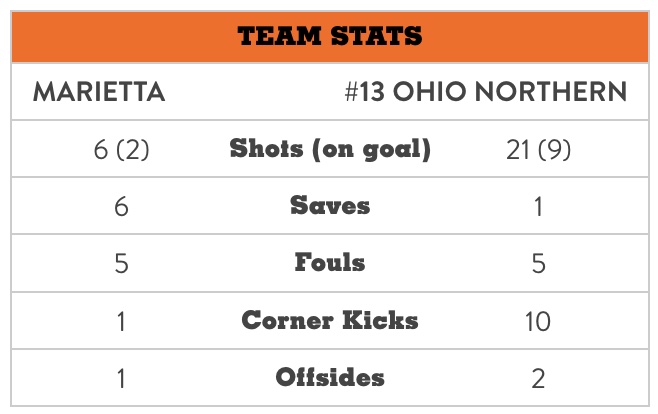Click the Shots (on goal) label
The width and height of the screenshot is (658, 414).
click(330, 149)
